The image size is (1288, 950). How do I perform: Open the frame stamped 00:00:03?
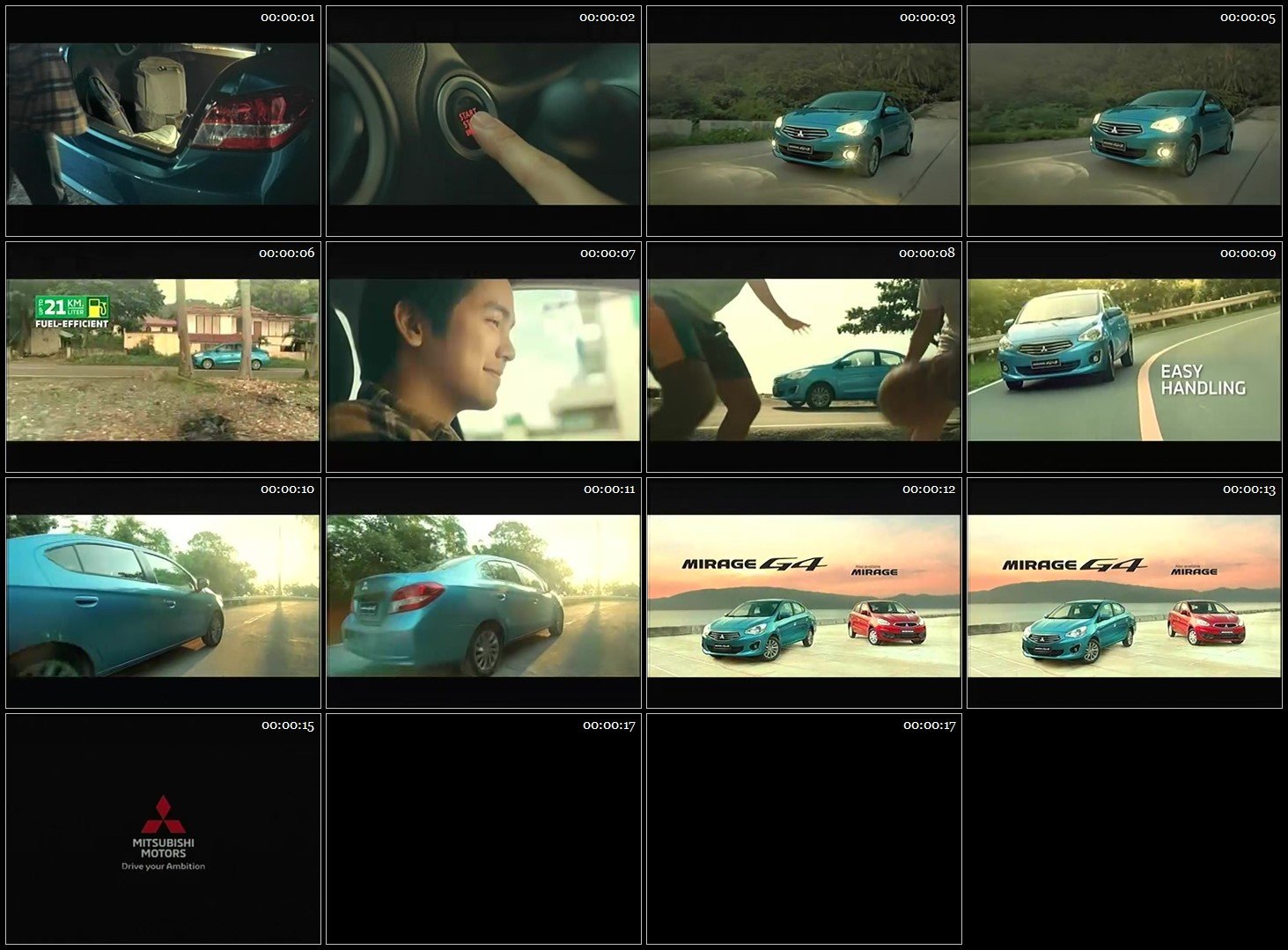804,121
